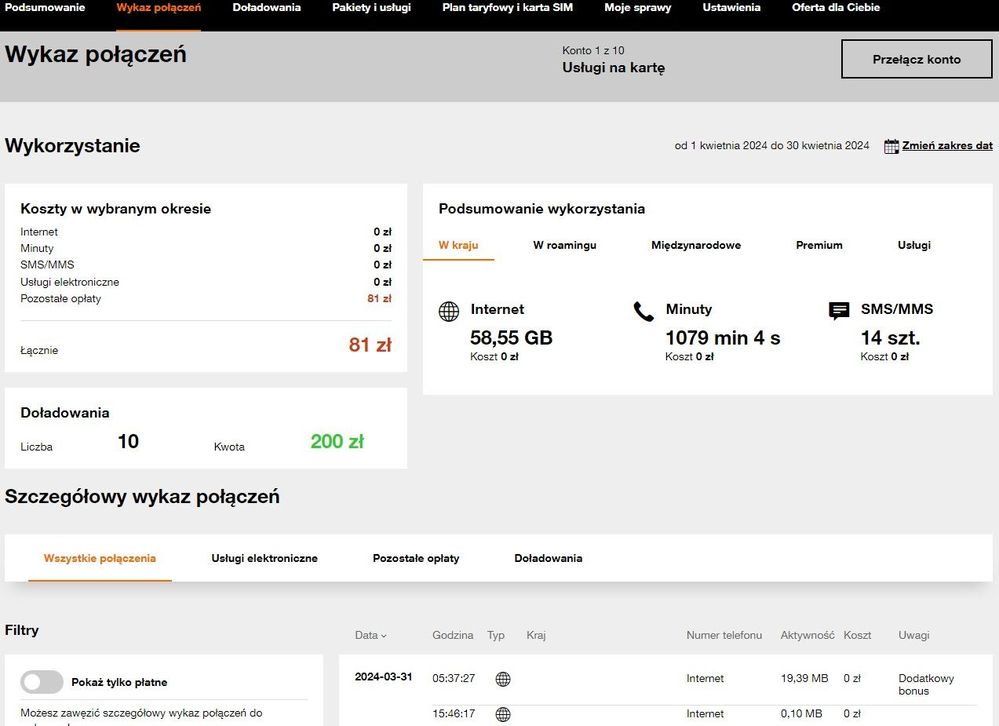Switch to 'Pozostałe opłaty' detail tab
The image size is (999, 726).
coord(416,558)
